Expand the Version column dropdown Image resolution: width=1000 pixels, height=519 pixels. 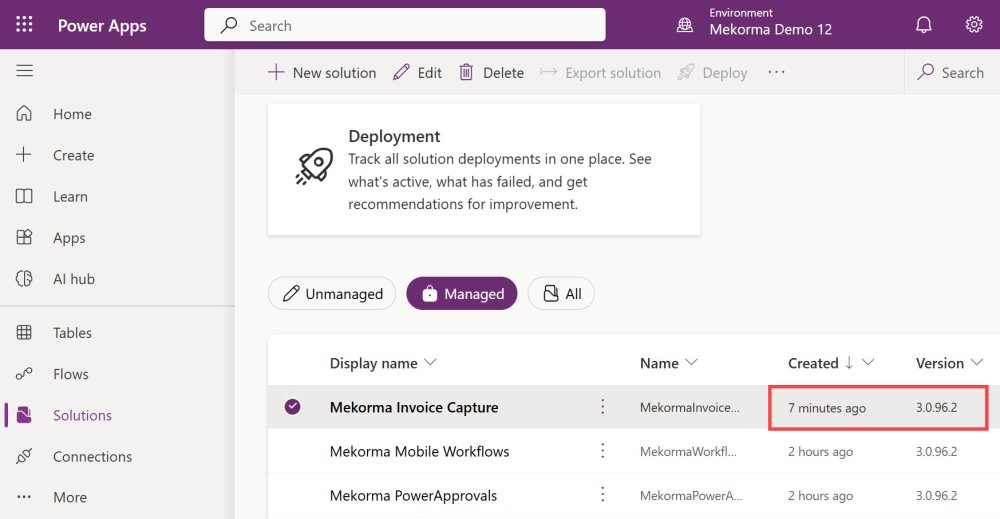[x=976, y=363]
